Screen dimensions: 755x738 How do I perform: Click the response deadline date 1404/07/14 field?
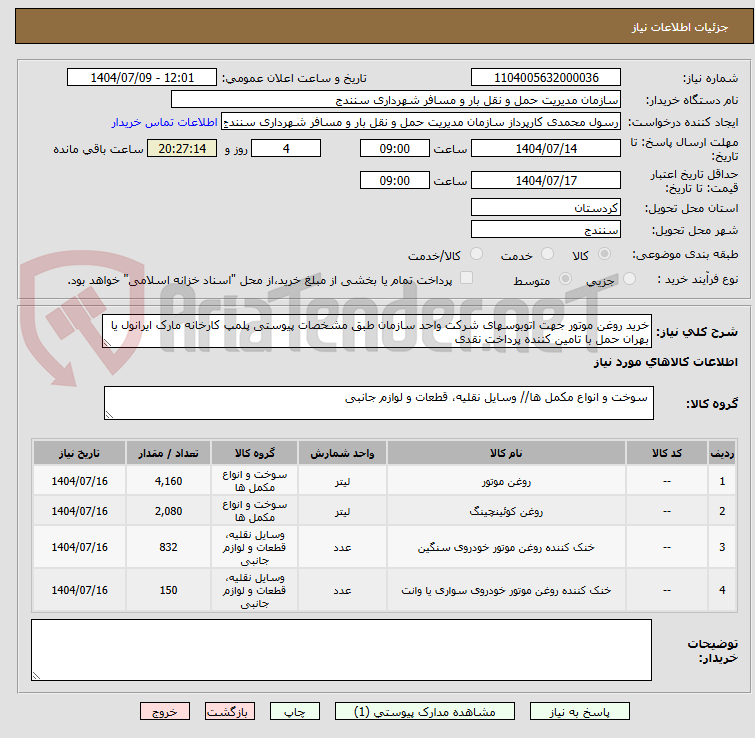click(545, 149)
